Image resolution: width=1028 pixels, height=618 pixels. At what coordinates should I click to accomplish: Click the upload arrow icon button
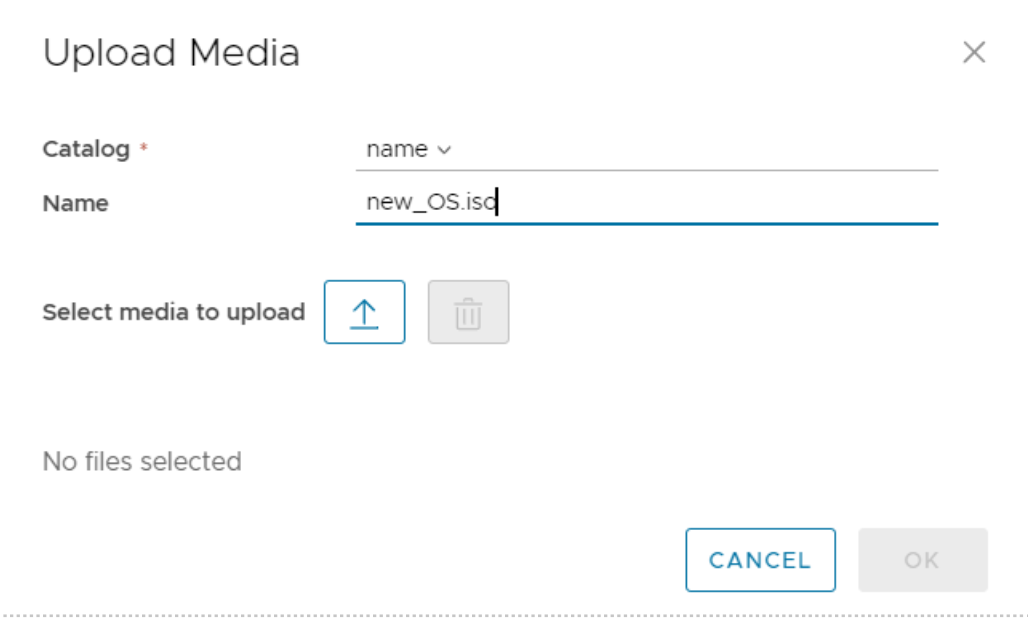(x=364, y=312)
